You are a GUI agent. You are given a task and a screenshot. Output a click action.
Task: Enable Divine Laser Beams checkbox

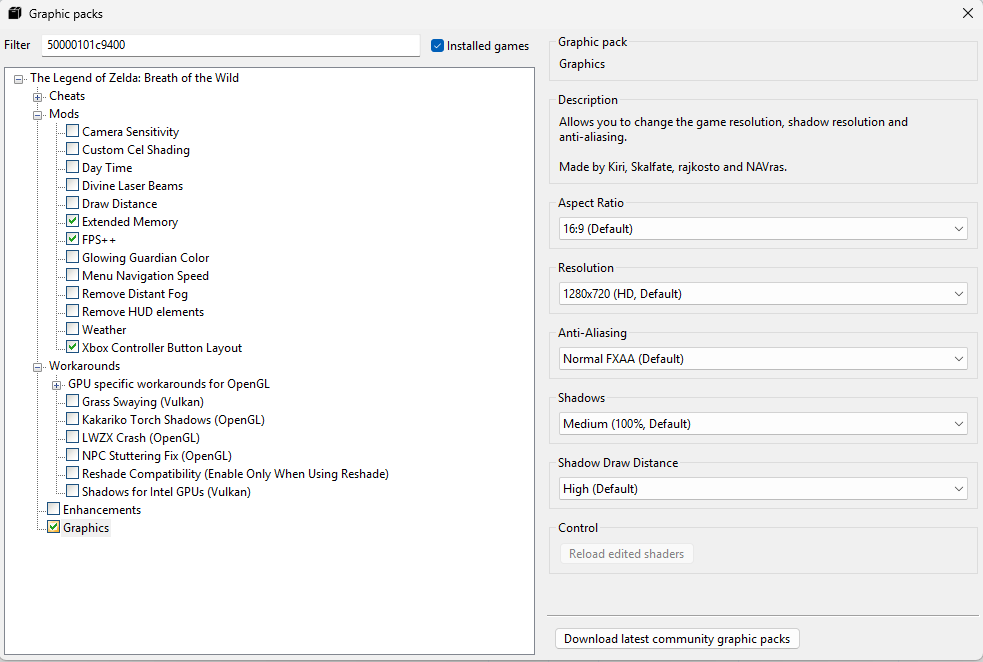[x=73, y=185]
